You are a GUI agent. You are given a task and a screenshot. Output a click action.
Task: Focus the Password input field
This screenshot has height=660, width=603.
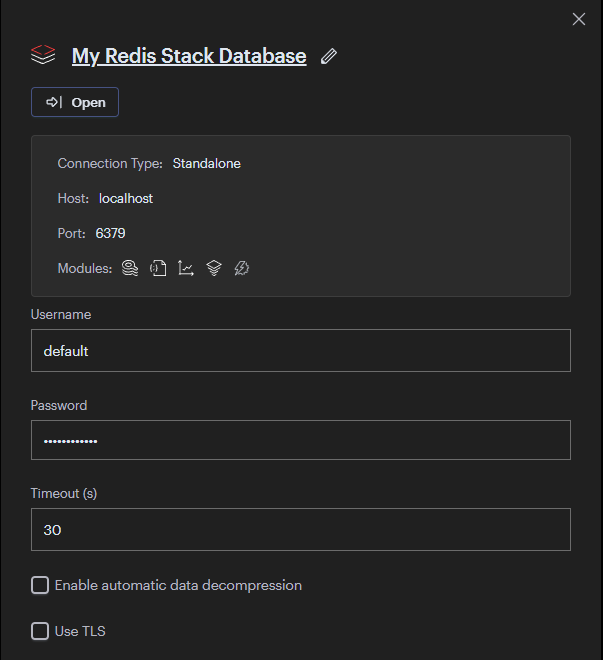click(x=301, y=440)
